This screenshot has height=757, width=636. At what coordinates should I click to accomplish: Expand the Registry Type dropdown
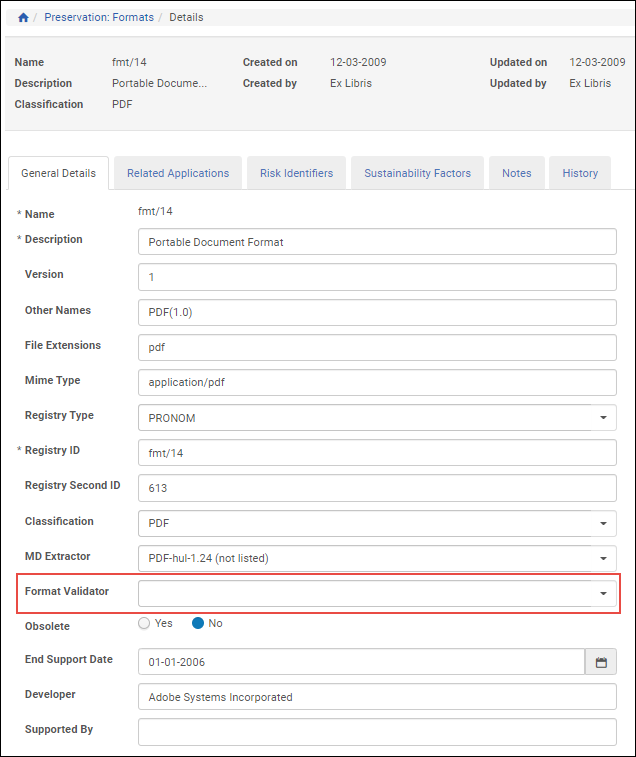(603, 418)
